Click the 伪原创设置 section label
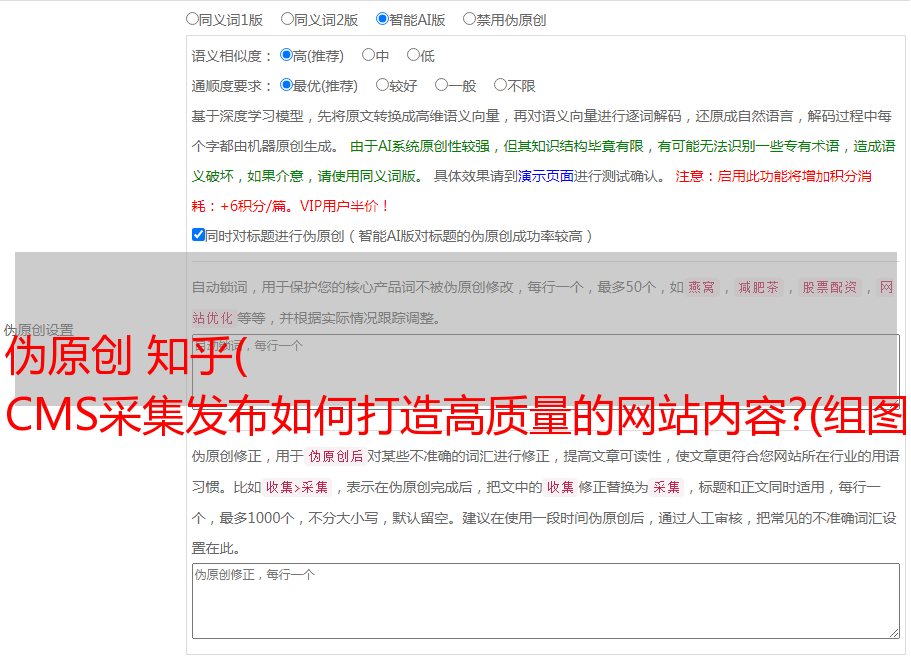The width and height of the screenshot is (911, 658). click(38, 330)
